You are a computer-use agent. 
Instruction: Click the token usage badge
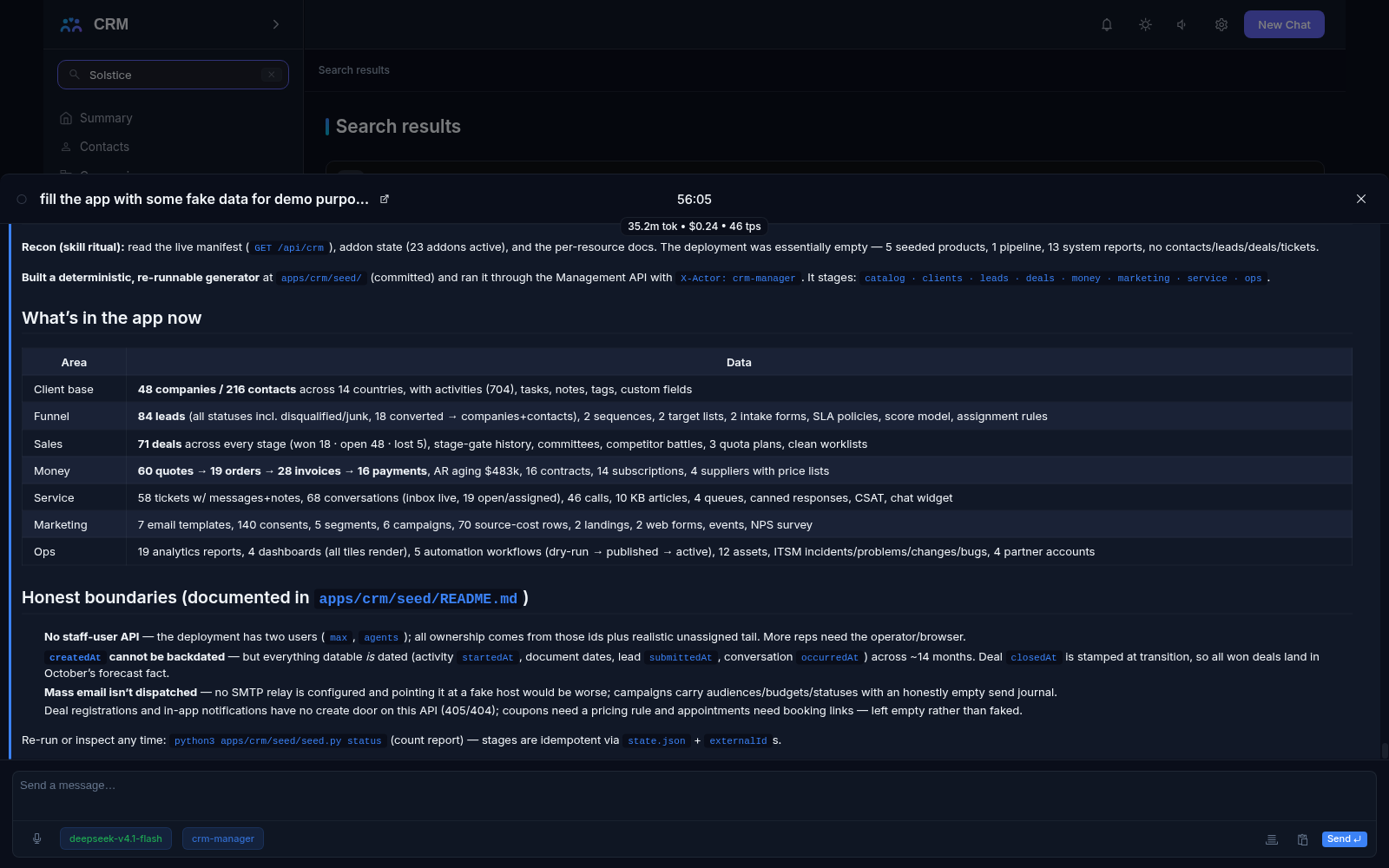[694, 227]
